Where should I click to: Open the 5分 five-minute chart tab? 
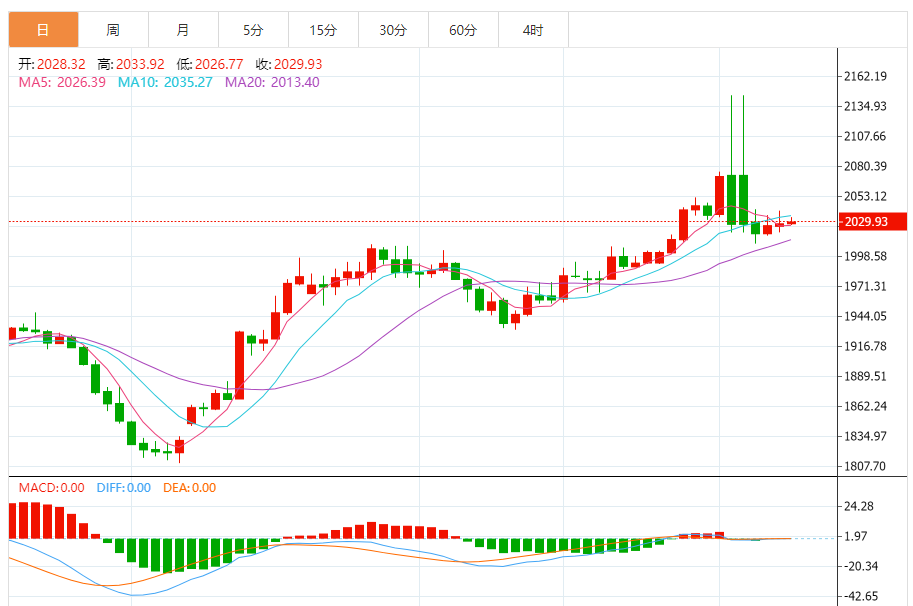253,30
